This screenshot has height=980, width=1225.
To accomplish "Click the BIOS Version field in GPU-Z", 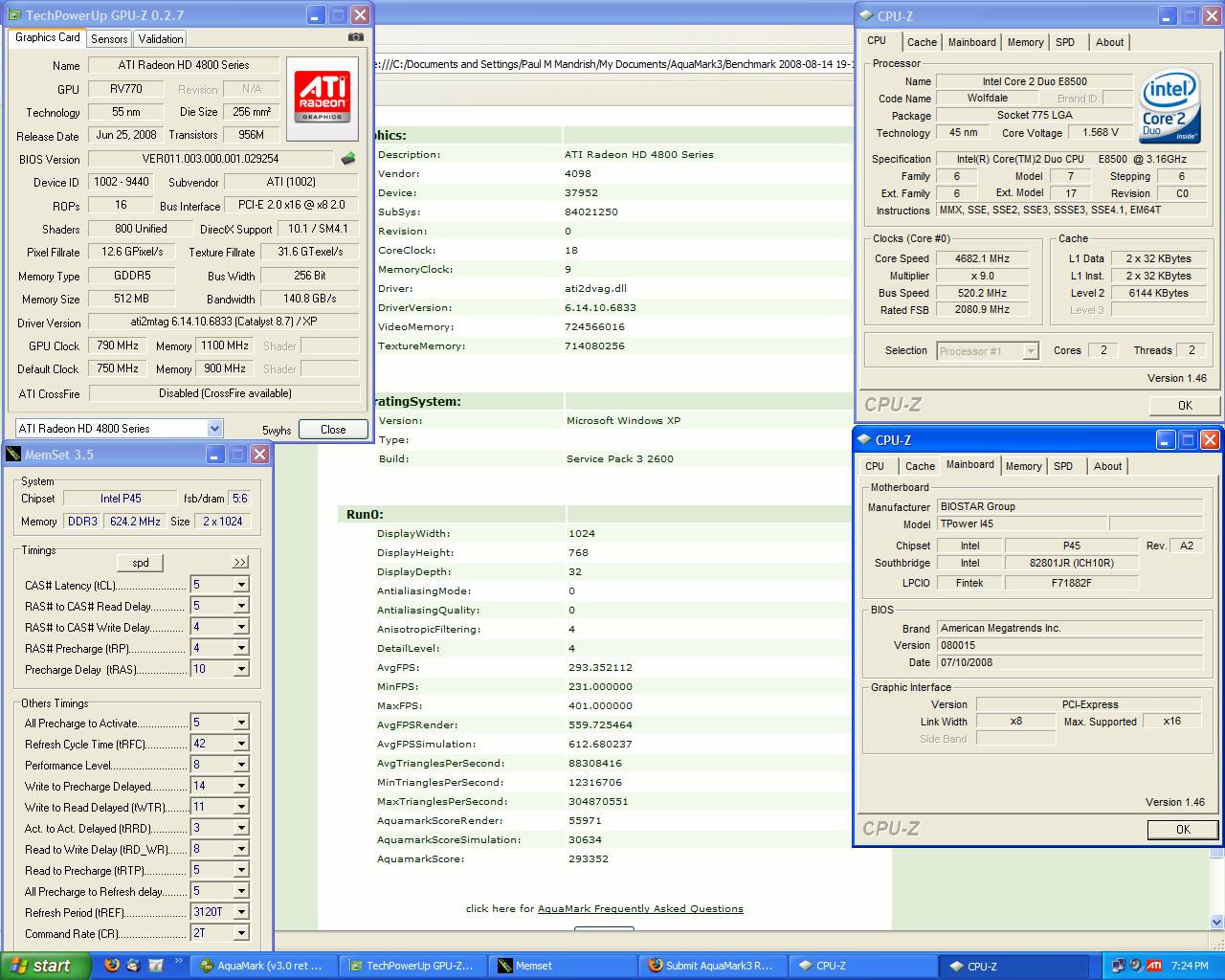I will 211,159.
